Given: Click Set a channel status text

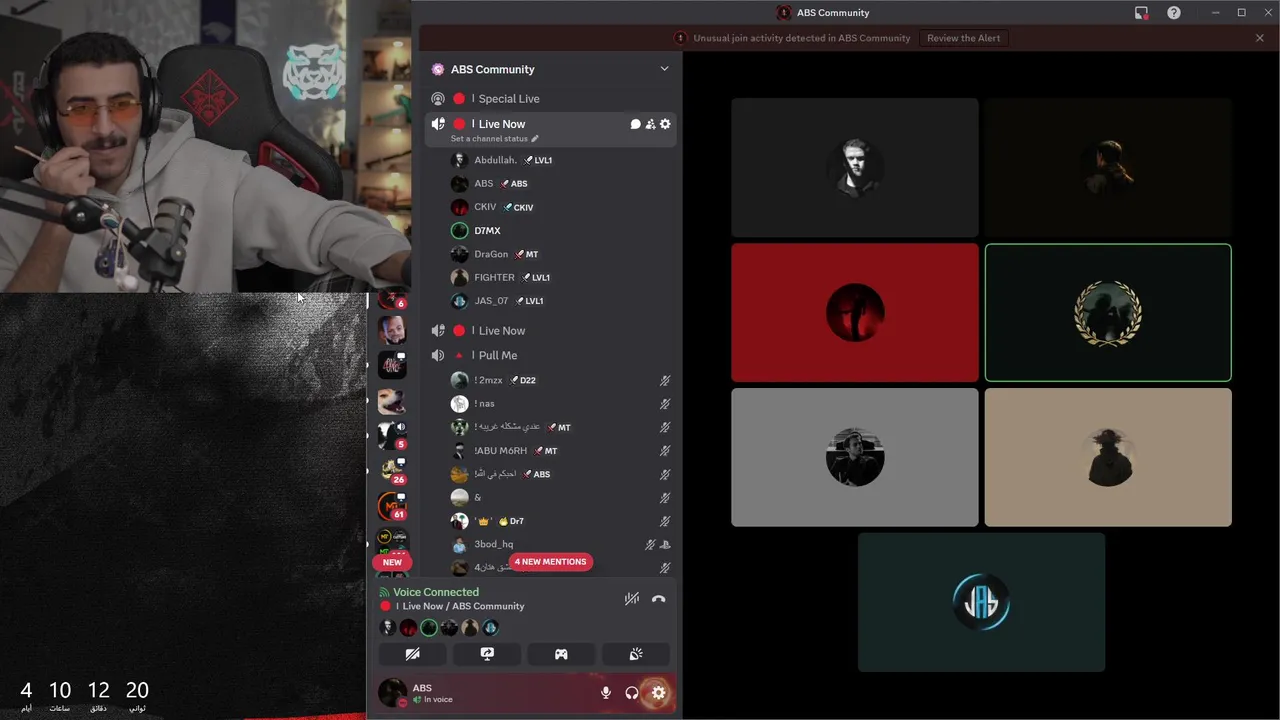Looking at the screenshot, I should 489,139.
